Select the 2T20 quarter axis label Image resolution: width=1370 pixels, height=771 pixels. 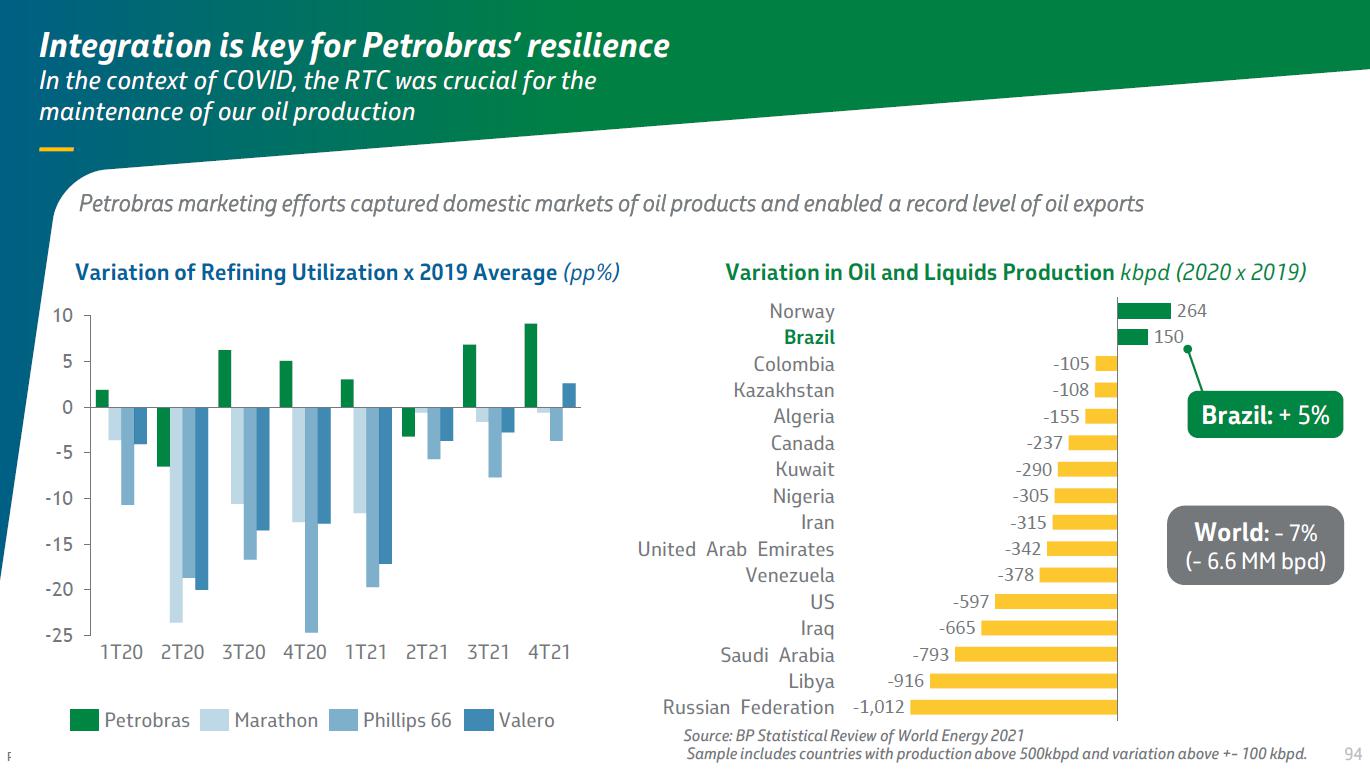click(x=181, y=652)
